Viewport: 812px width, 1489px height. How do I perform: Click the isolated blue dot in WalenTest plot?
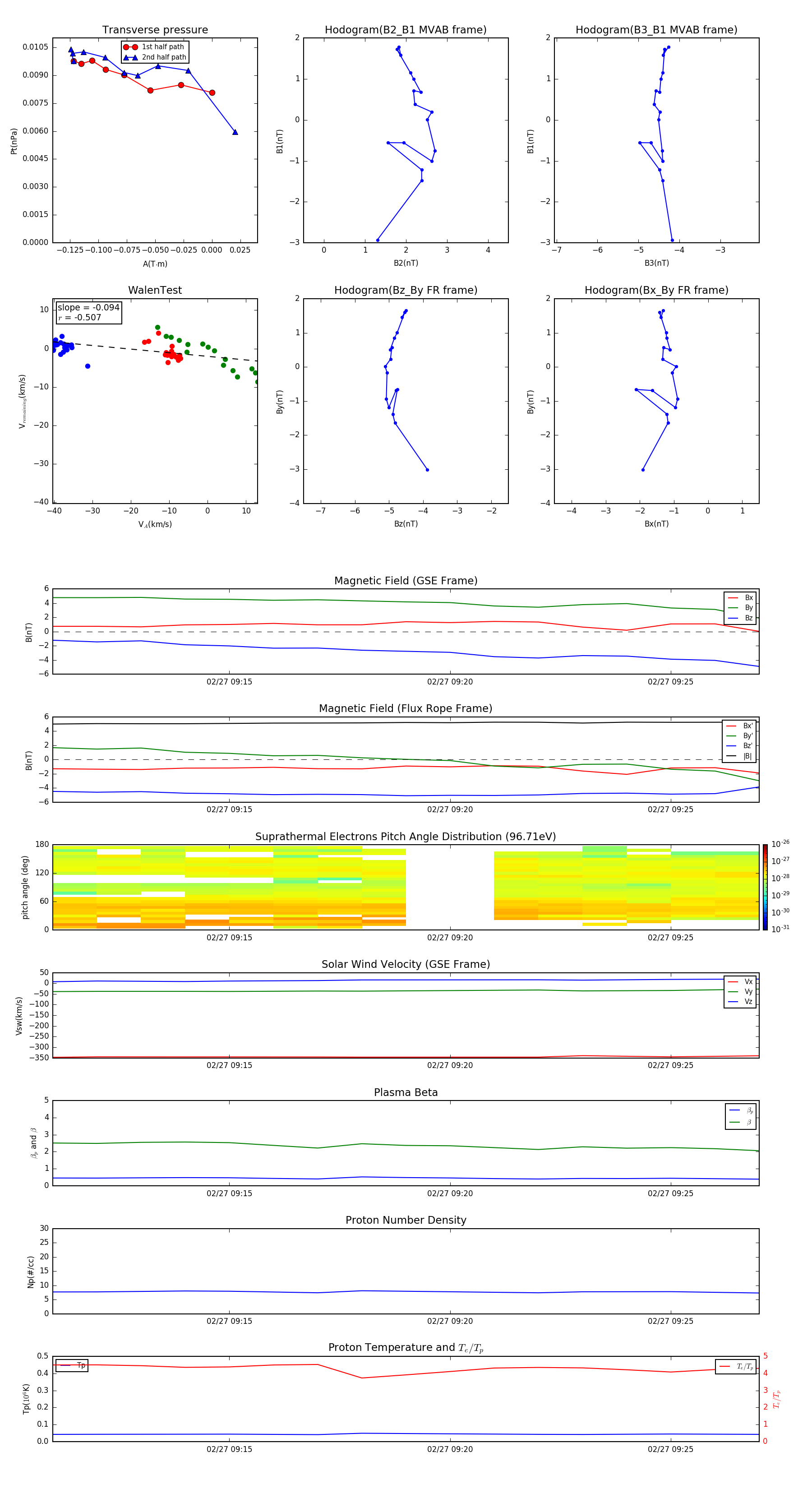88,366
